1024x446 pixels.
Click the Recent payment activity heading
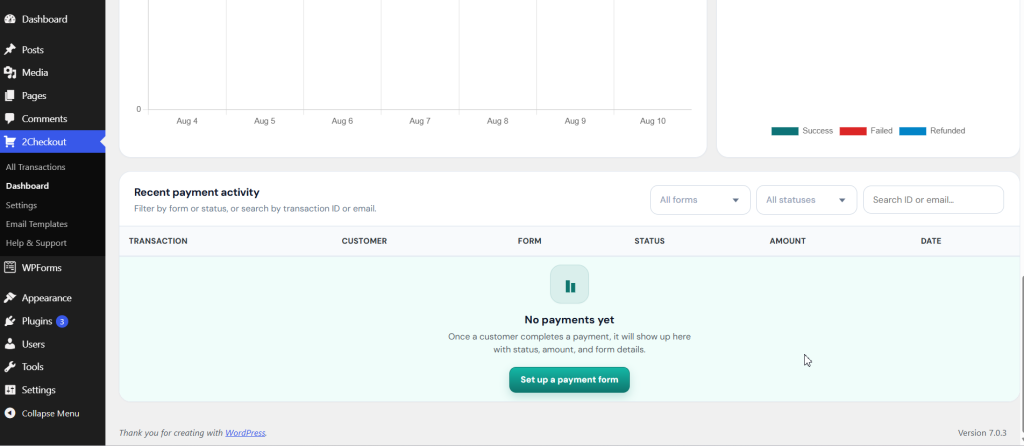coord(197,193)
